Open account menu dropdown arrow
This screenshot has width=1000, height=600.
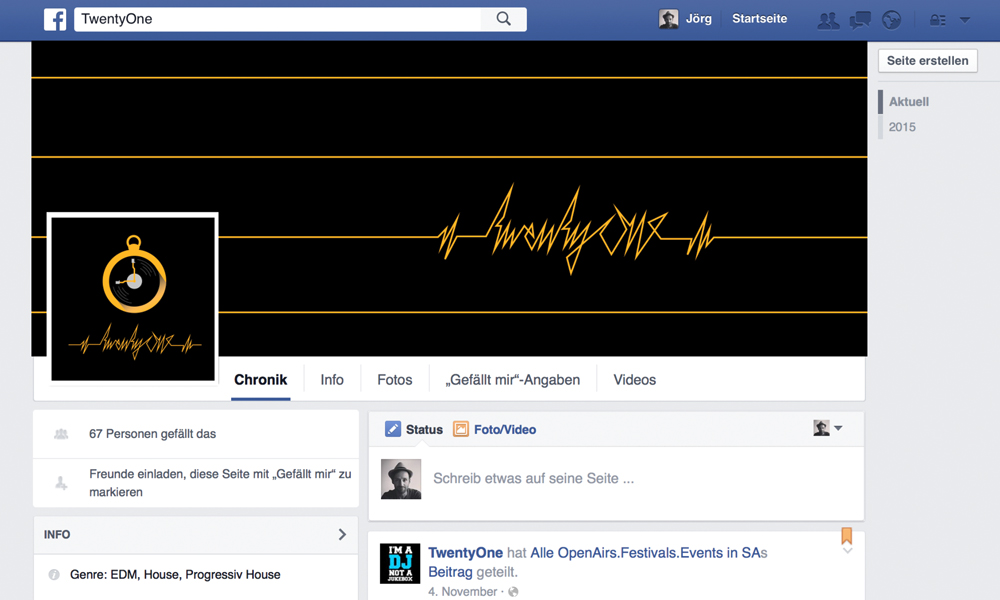coord(965,20)
